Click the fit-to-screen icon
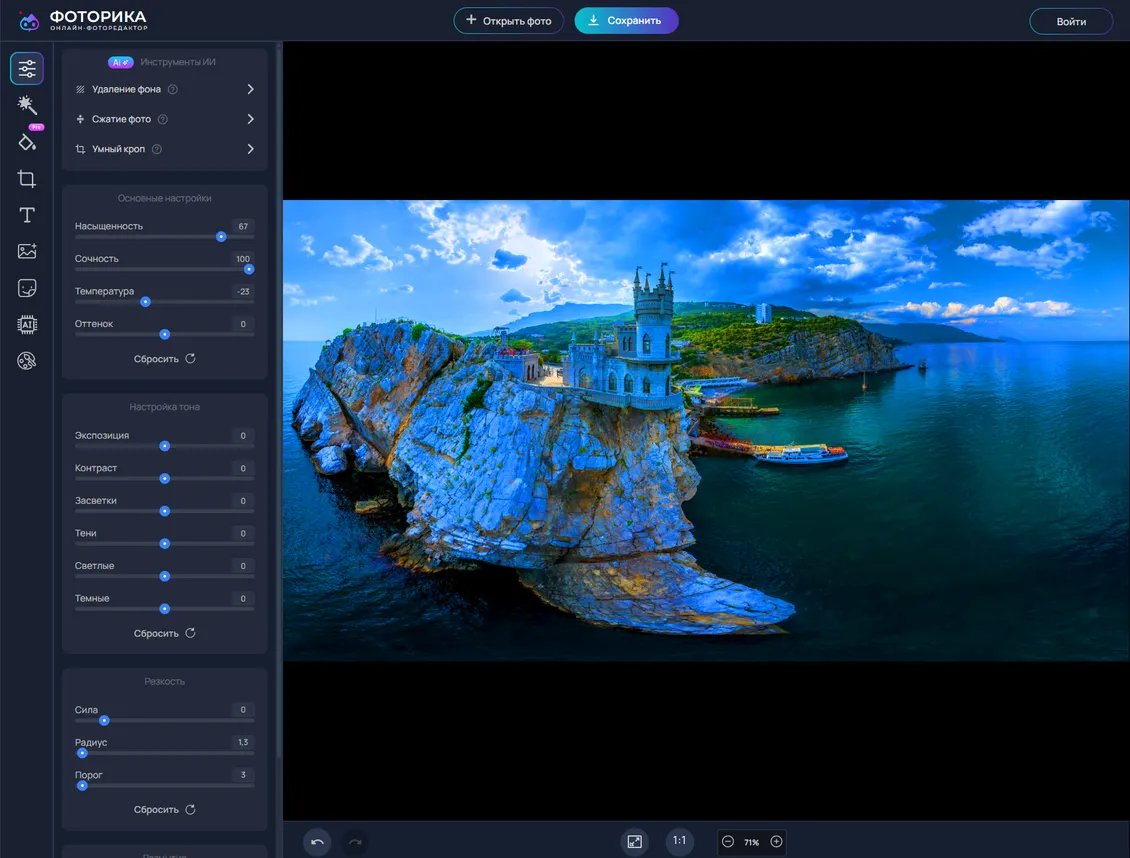This screenshot has width=1130, height=858. [x=634, y=842]
